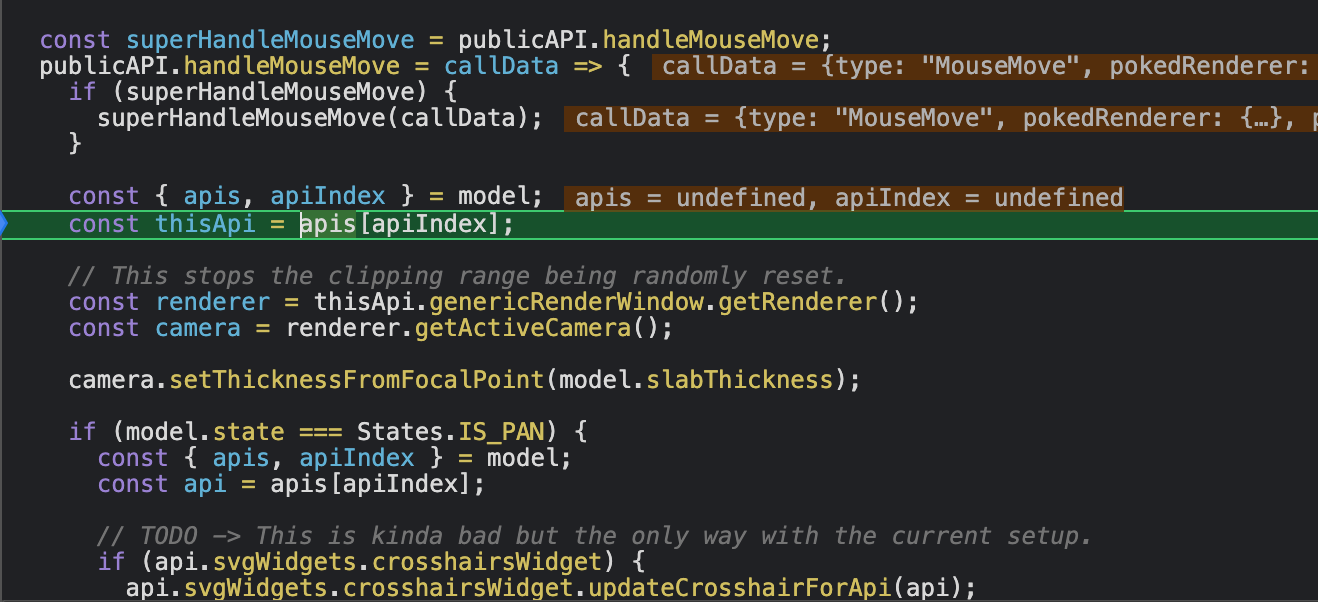Click 'States' in the if condition
The image size is (1318, 602).
[x=400, y=432]
